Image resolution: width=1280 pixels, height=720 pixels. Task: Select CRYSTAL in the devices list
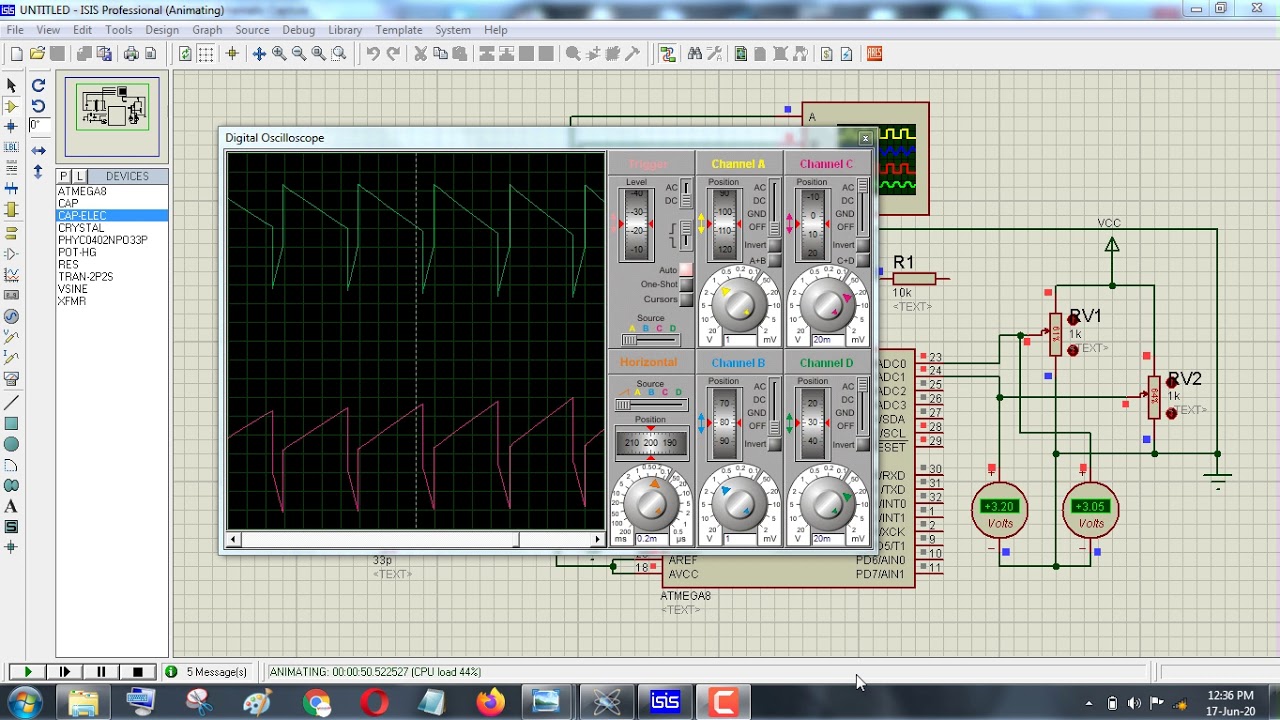pyautogui.click(x=81, y=228)
